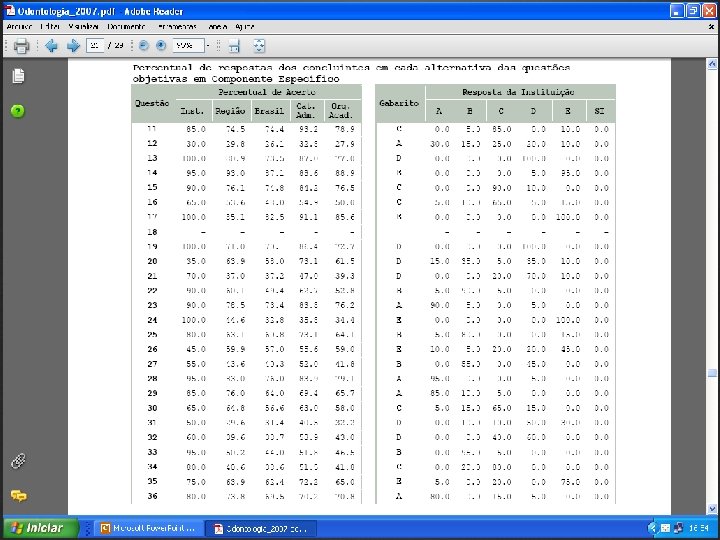Click the 'Resposta da Instituição' header
Screen dimensions: 720x540
coord(518,92)
